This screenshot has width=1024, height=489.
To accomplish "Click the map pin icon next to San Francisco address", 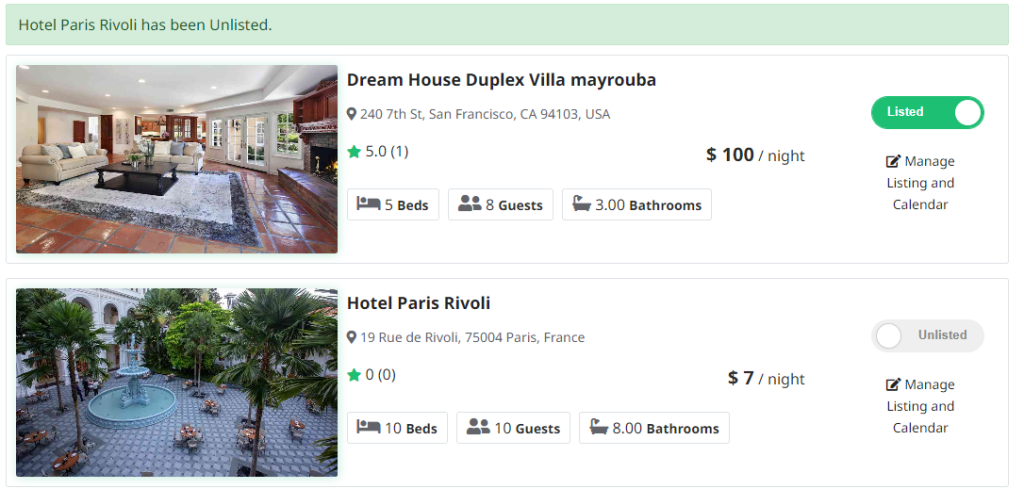I will point(352,114).
